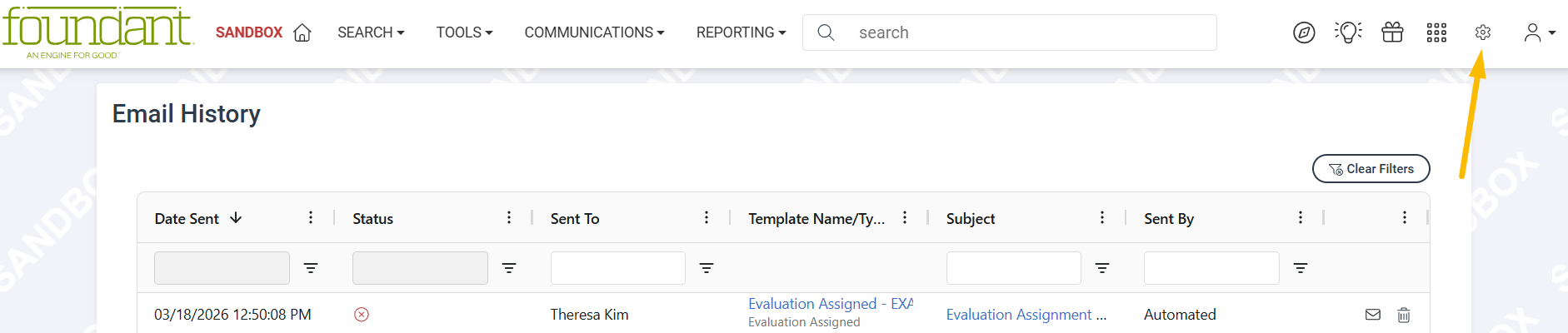Click the Foundant logo
1568x333 pixels.
point(97,32)
